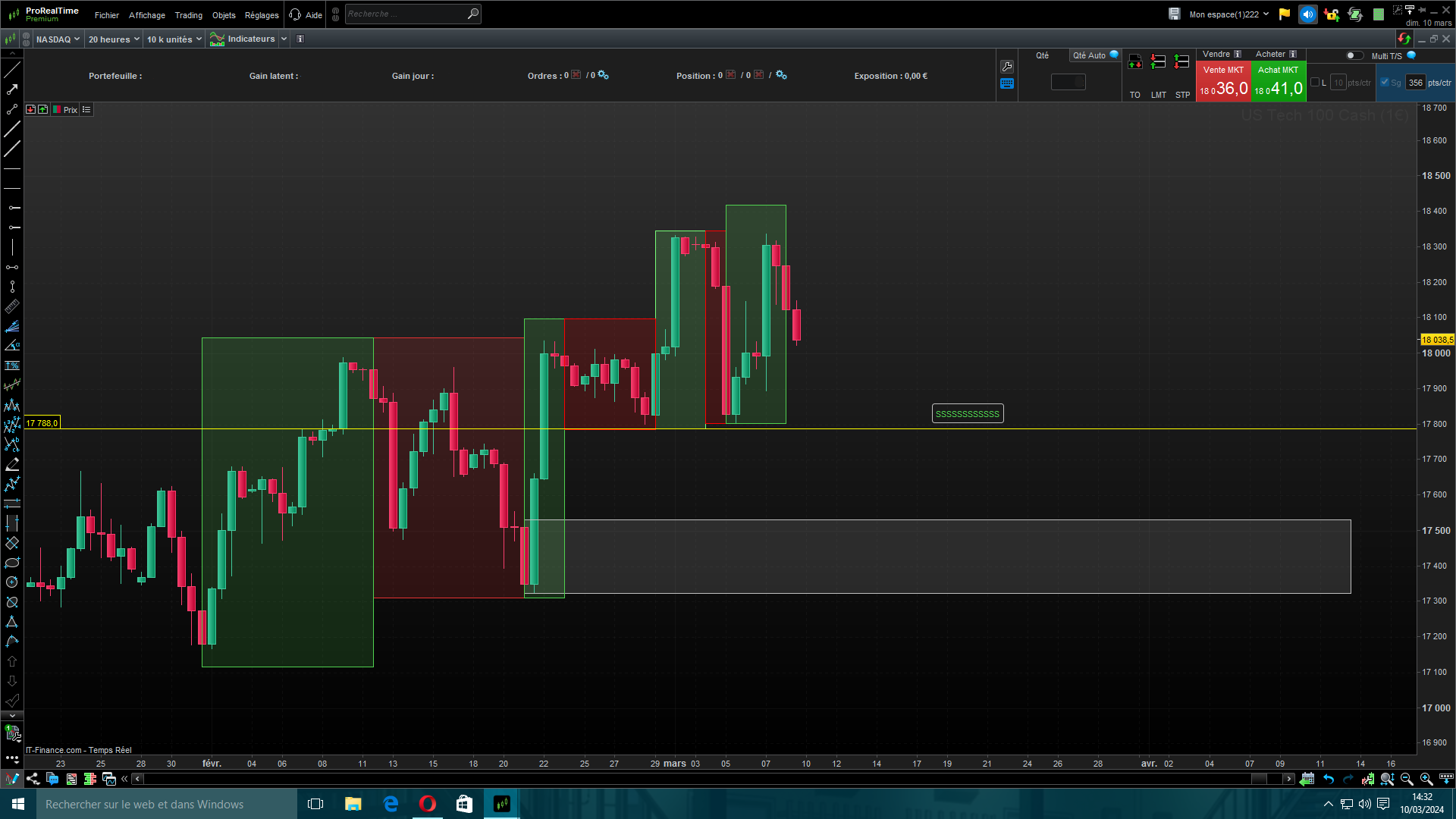The height and width of the screenshot is (819, 1456).
Task: Open the Objets menu
Action: (x=224, y=15)
